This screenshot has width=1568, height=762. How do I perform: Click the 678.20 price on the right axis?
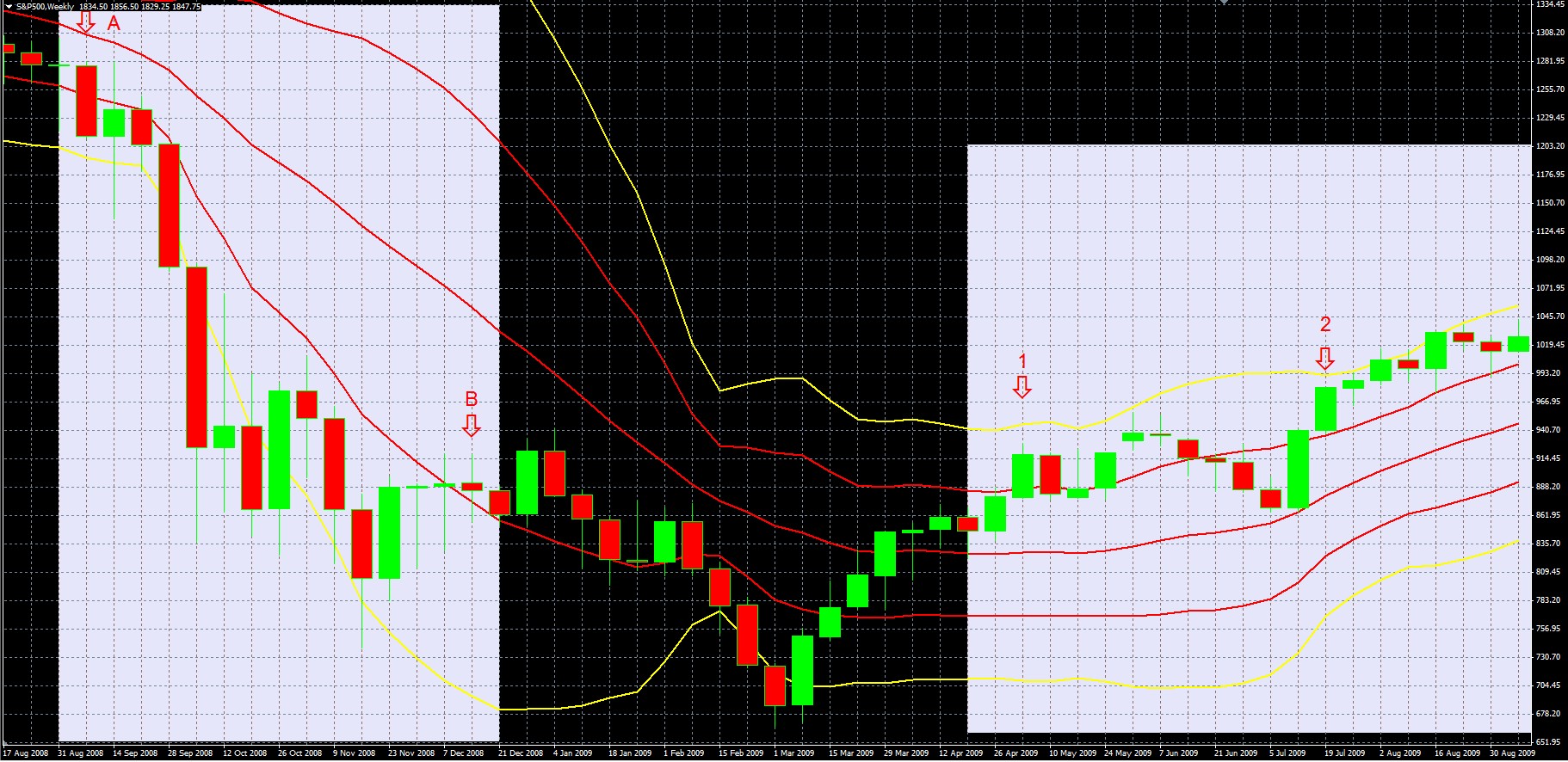(x=1548, y=714)
